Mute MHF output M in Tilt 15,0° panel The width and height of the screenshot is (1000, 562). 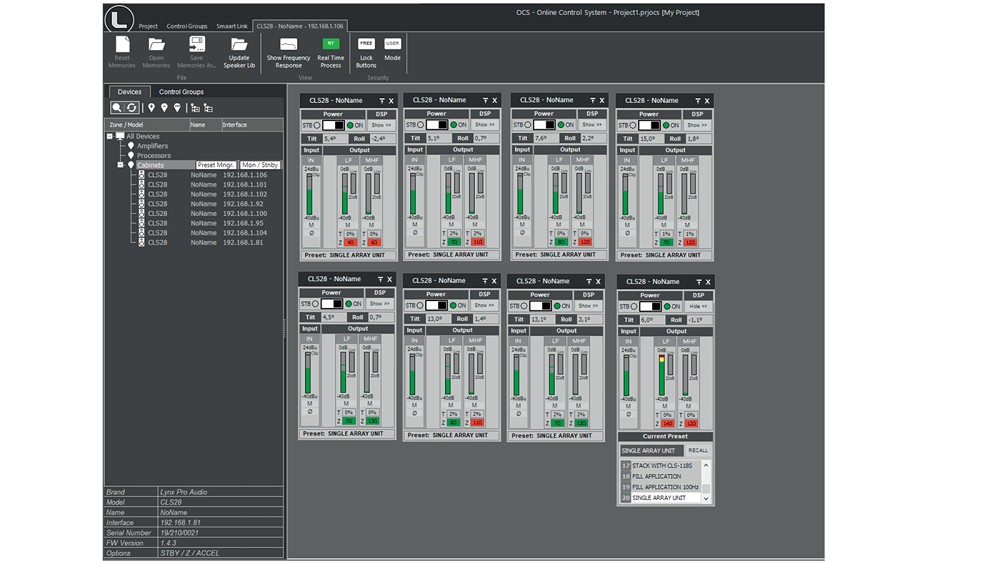(687, 225)
